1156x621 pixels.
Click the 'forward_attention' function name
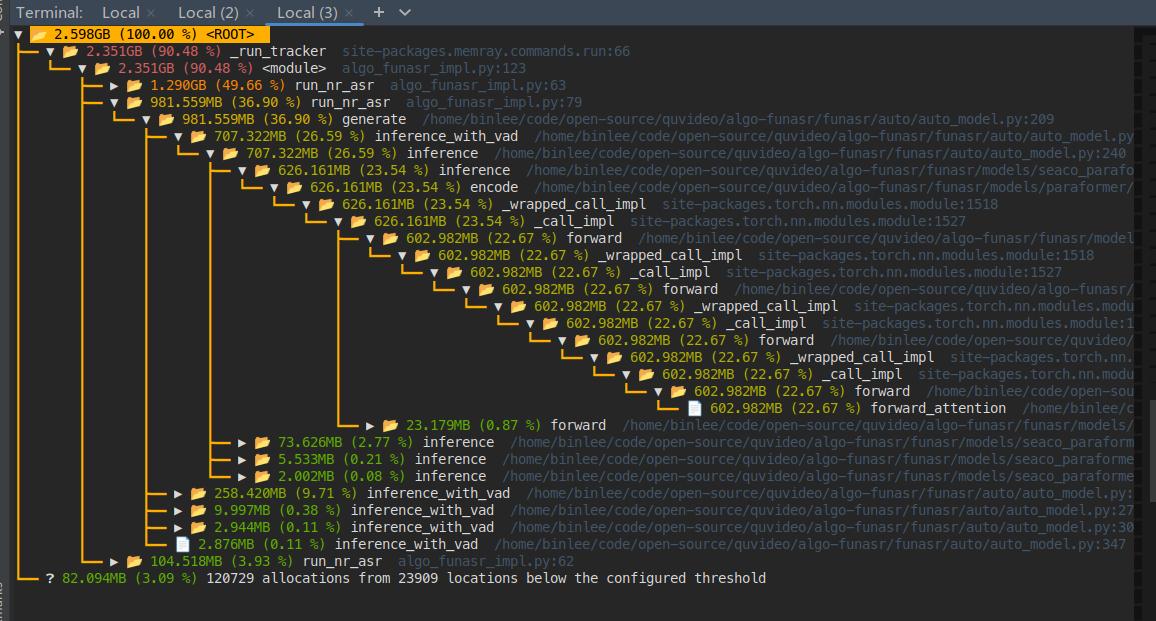(938, 409)
